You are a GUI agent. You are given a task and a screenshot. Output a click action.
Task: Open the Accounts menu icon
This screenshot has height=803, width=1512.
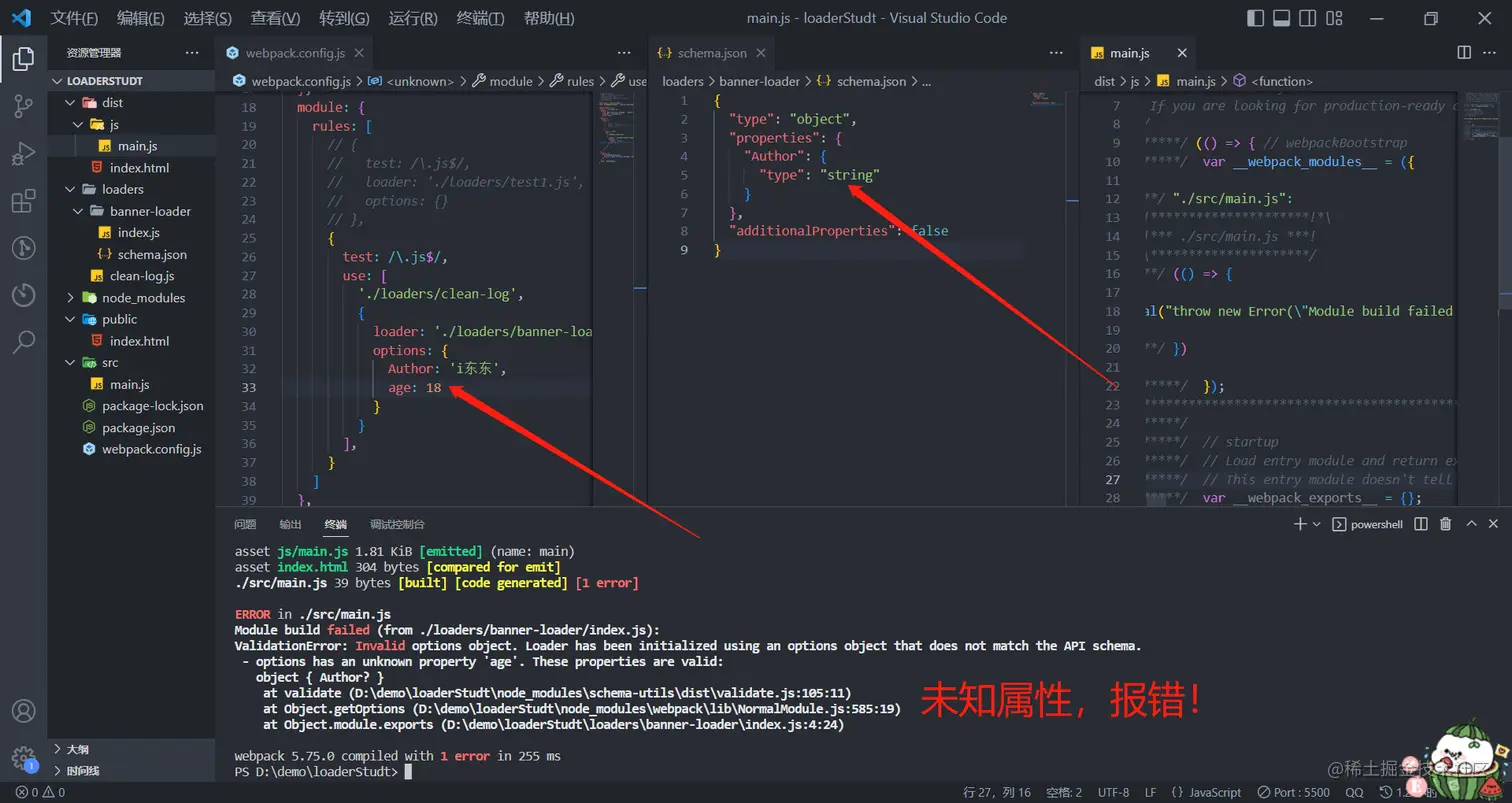point(23,710)
